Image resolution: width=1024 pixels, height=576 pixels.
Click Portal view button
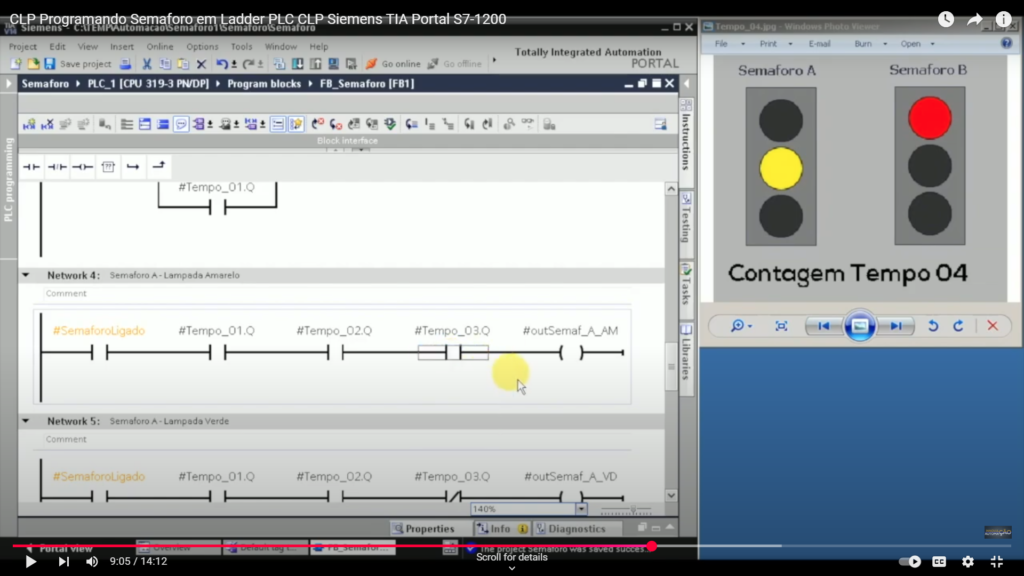tap(60, 549)
